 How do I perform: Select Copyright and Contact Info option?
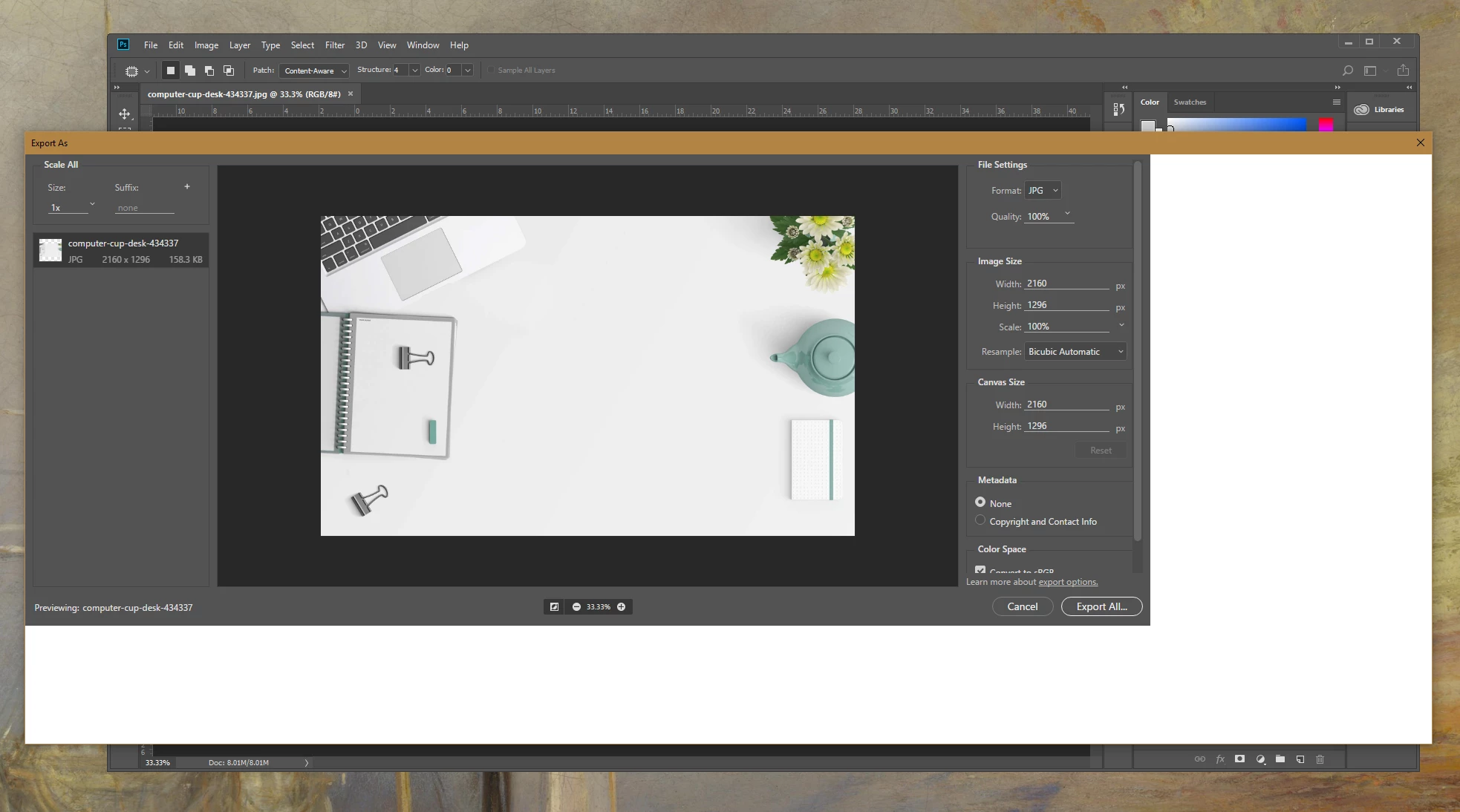pyautogui.click(x=980, y=520)
